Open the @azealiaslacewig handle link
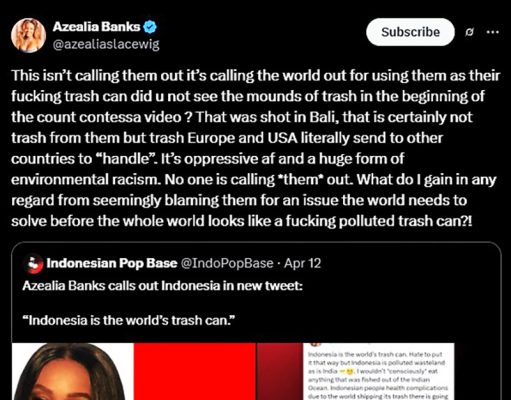Screen dimensions: 511x400 click(x=106, y=44)
